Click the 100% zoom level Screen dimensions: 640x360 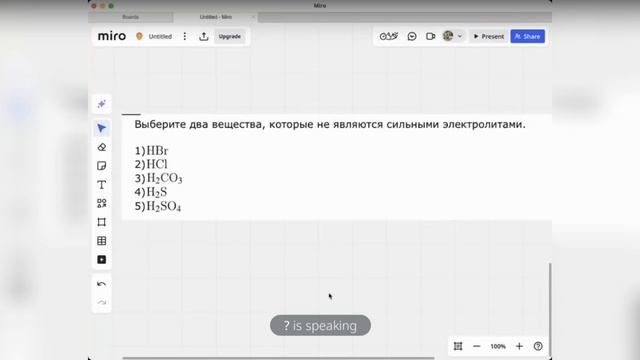click(x=498, y=346)
